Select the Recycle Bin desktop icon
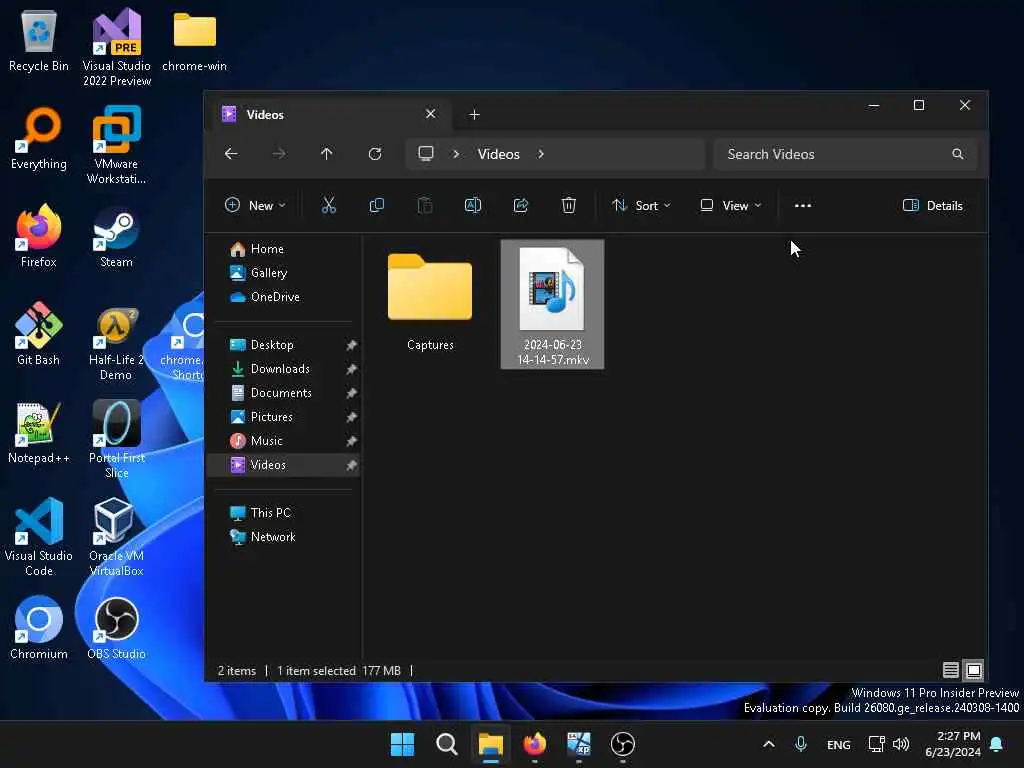Viewport: 1024px width, 768px height. pos(39,40)
